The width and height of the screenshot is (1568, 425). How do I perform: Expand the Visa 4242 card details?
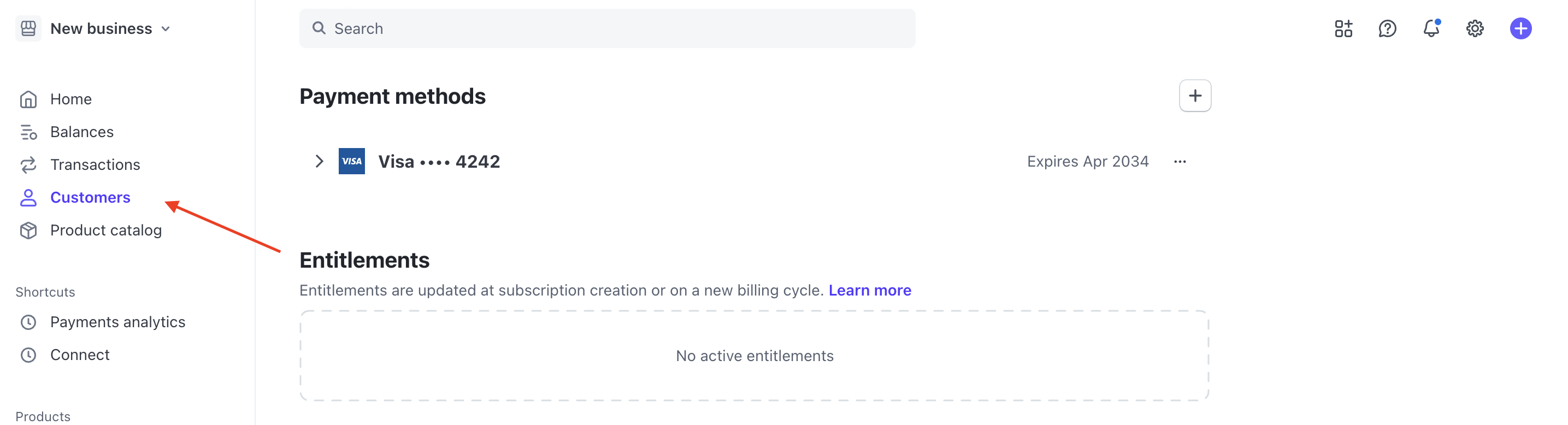coord(319,161)
